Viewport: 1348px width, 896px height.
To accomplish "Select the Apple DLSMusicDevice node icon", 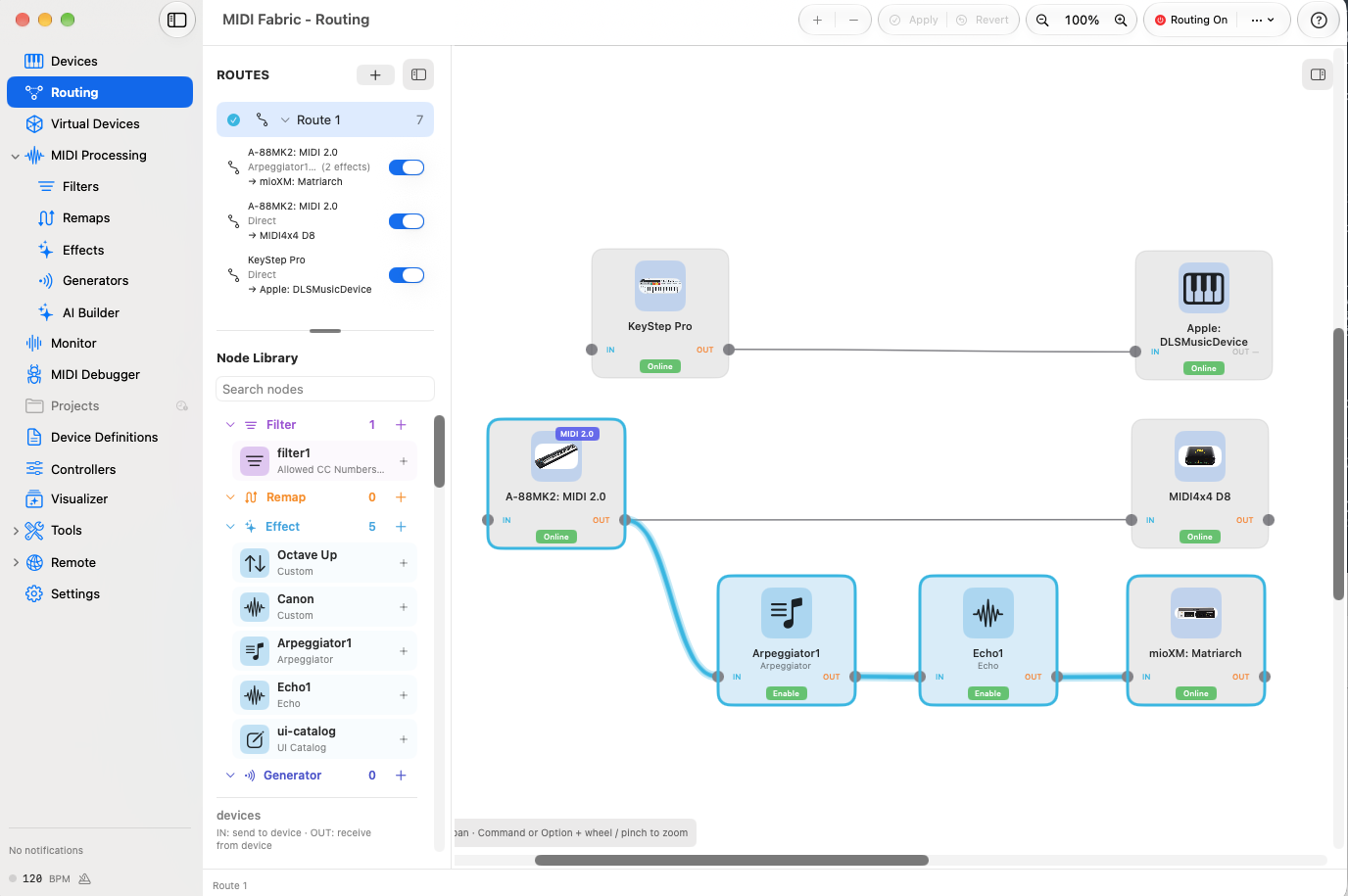I will click(1204, 288).
